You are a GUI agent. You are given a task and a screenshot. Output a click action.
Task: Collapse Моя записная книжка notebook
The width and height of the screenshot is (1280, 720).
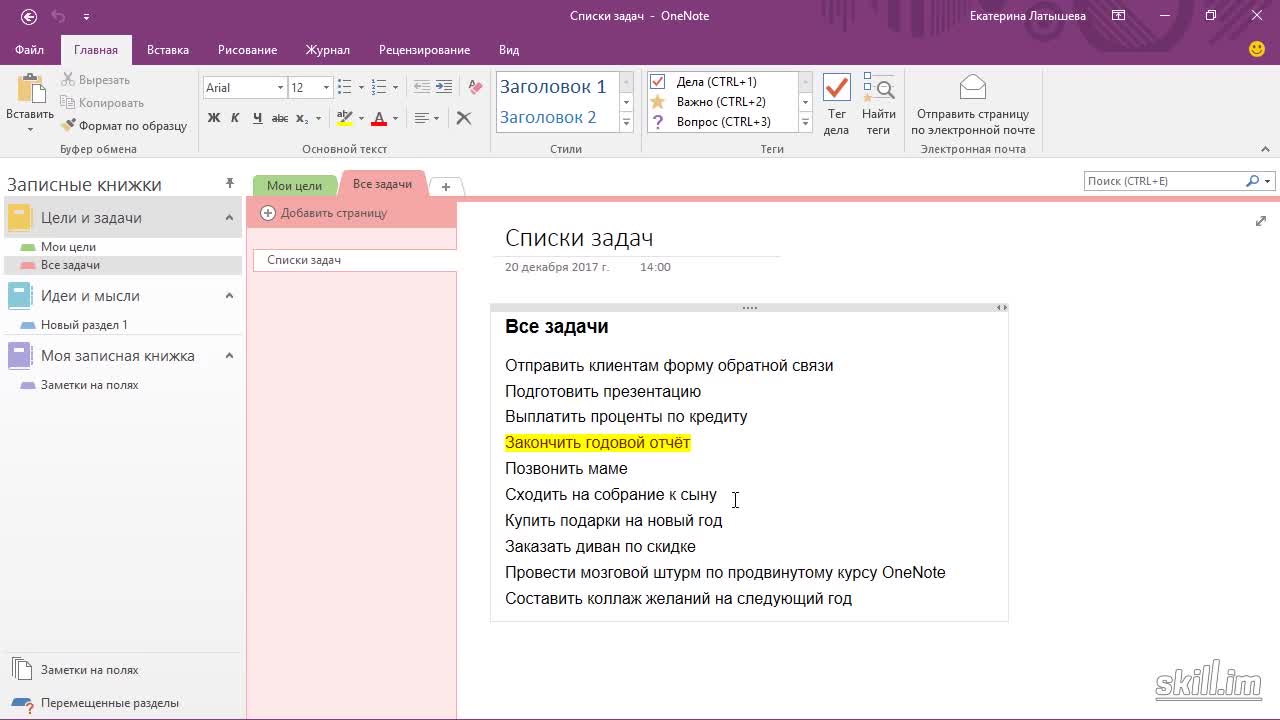coord(229,356)
